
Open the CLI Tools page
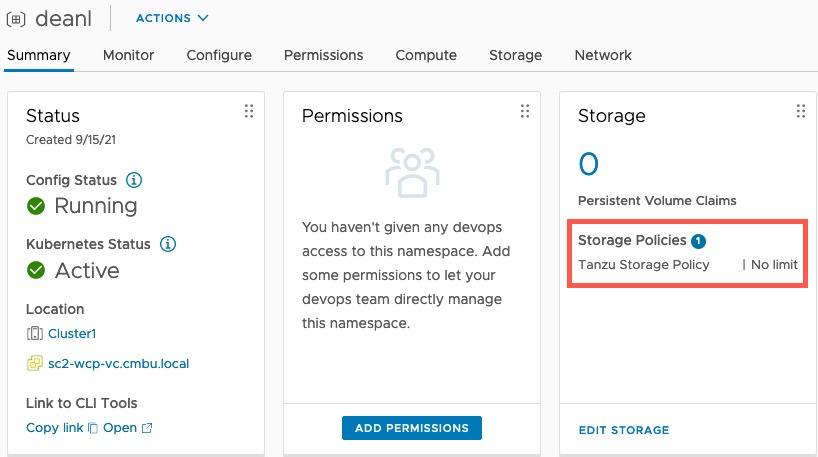pyautogui.click(x=120, y=428)
